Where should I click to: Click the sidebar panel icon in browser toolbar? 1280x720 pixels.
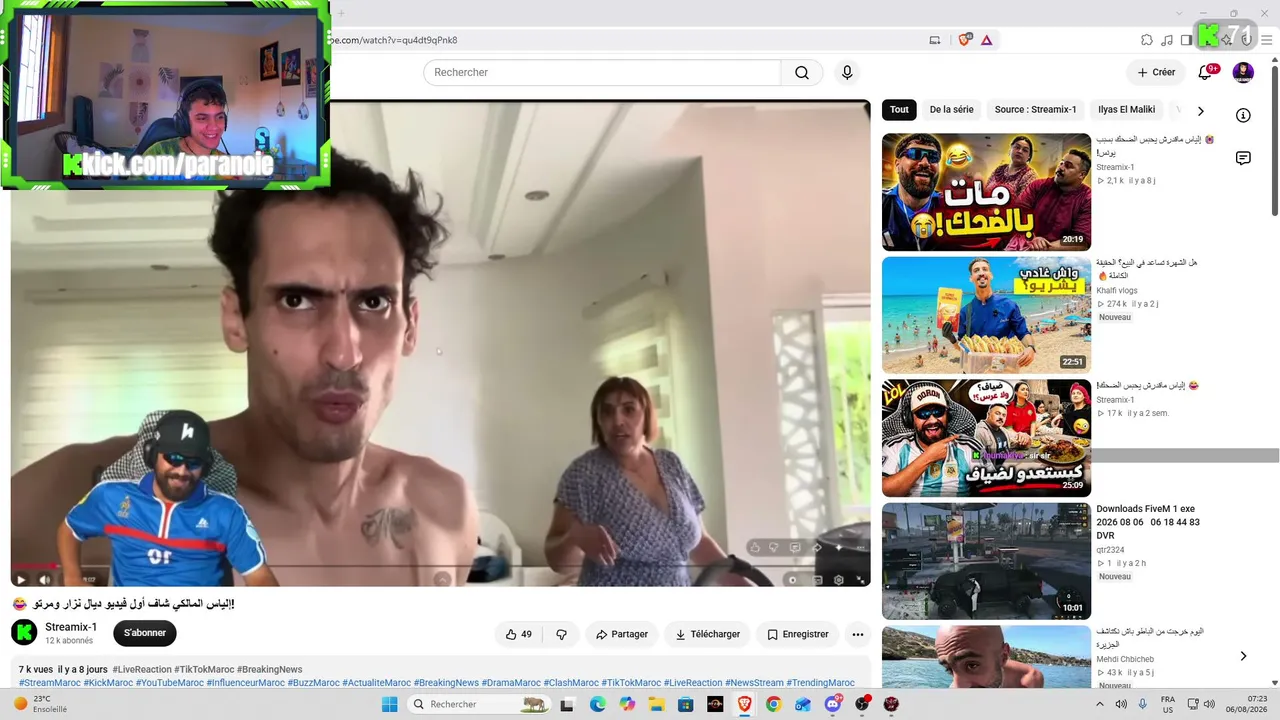[1187, 40]
